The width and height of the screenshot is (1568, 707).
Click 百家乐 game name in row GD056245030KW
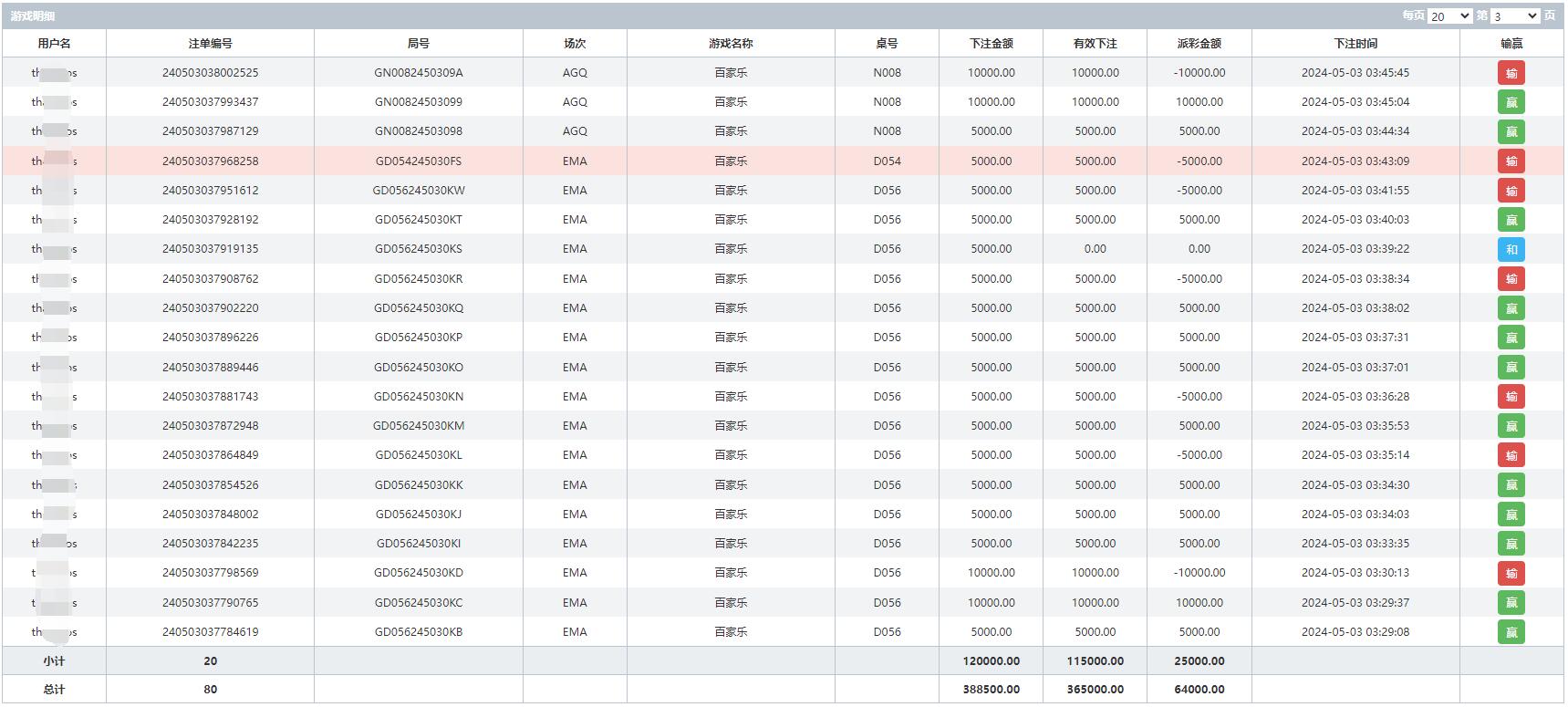coord(731,191)
